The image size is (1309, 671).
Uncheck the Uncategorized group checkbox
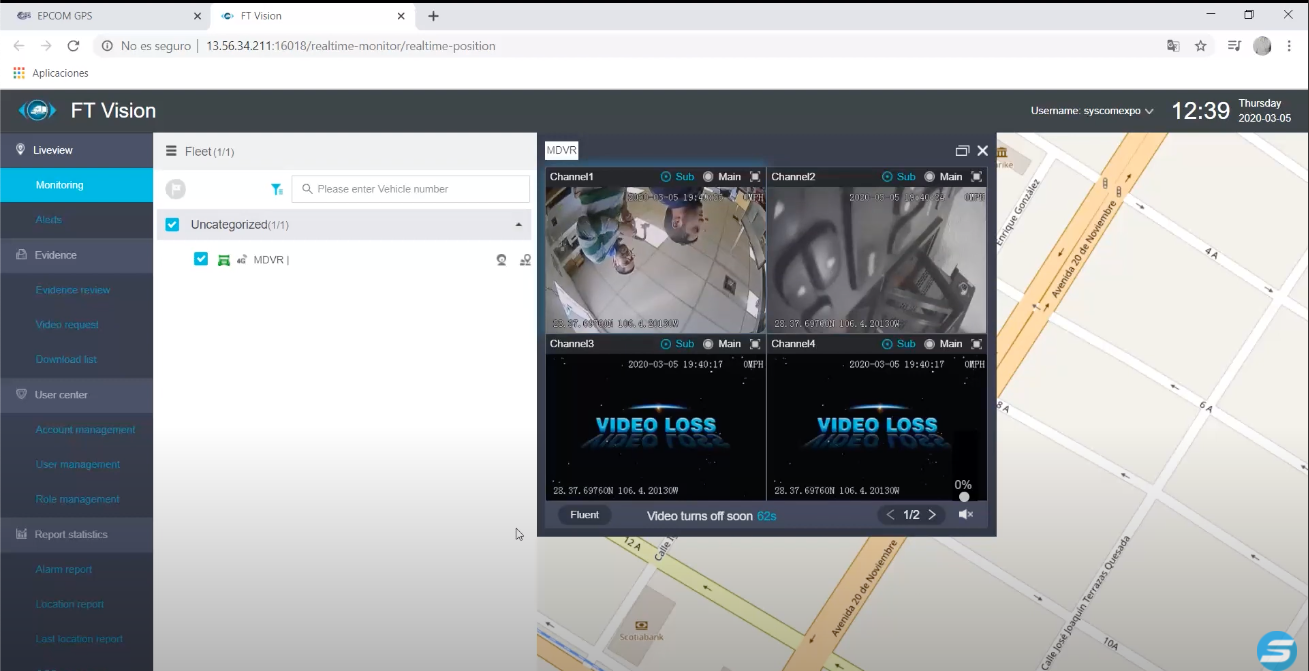point(172,225)
